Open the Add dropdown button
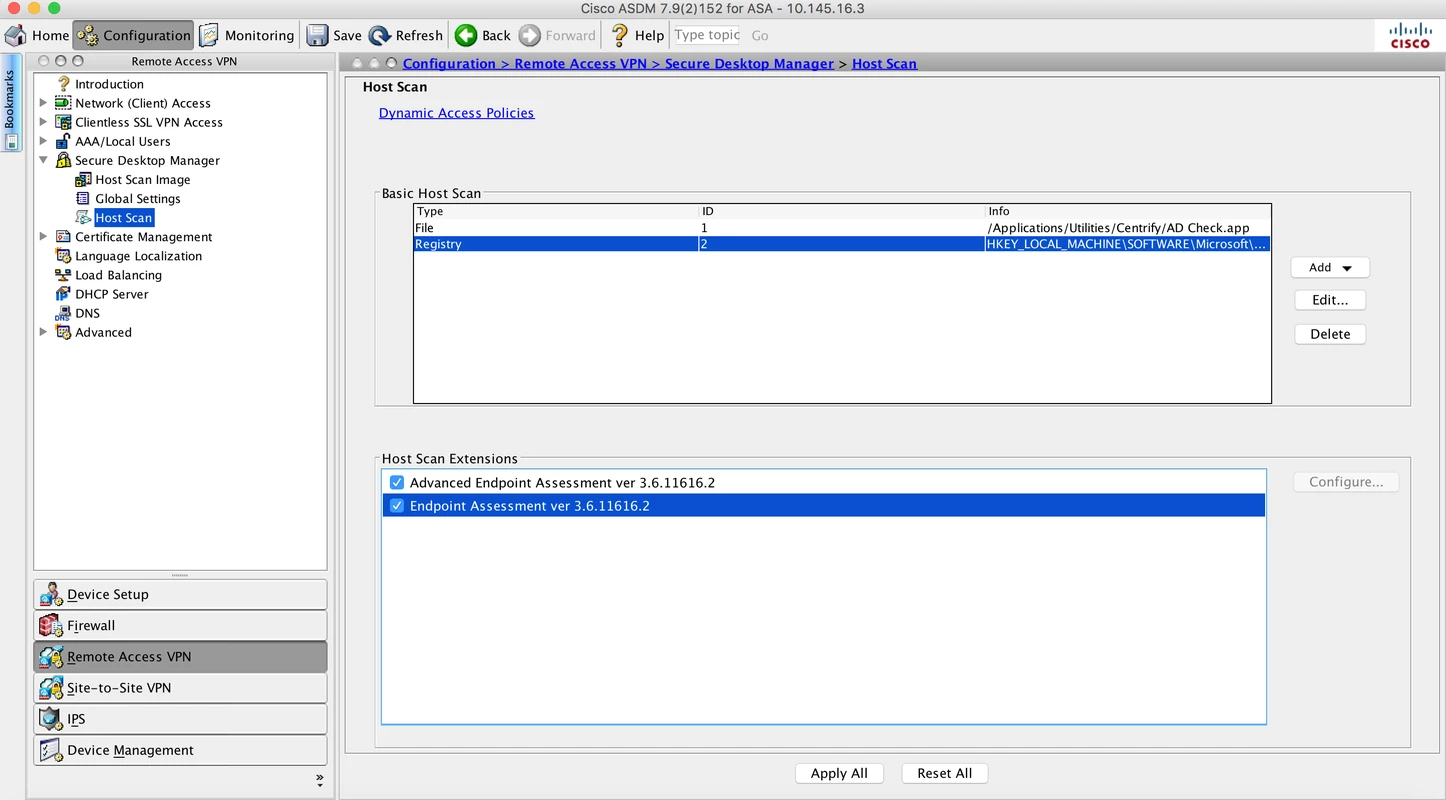 tap(1330, 267)
